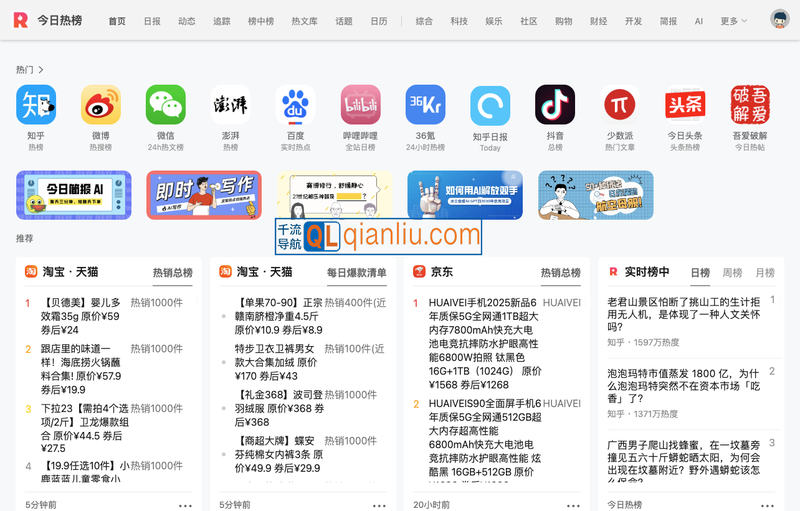Select the 购物 category
This screenshot has width=800, height=511.
point(564,21)
